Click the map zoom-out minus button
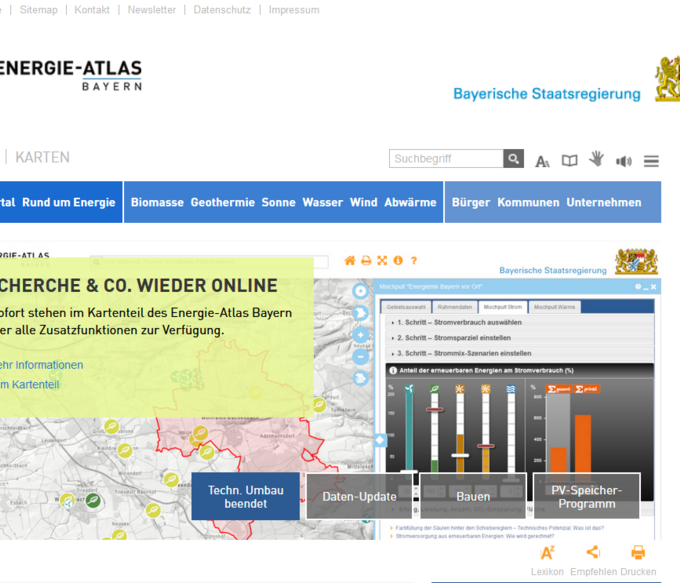Viewport: 680px width, 583px height. pyautogui.click(x=360, y=357)
